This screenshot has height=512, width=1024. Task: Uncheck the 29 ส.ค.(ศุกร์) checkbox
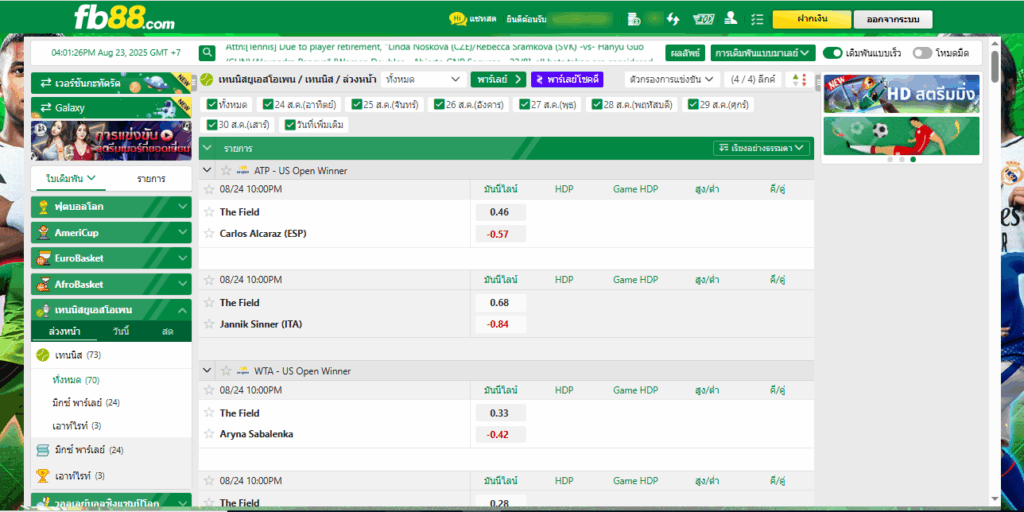693,104
